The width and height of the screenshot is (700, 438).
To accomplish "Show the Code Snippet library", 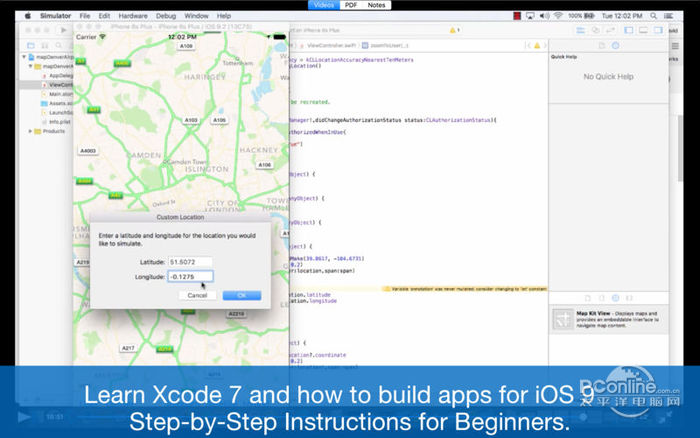I will (x=601, y=298).
